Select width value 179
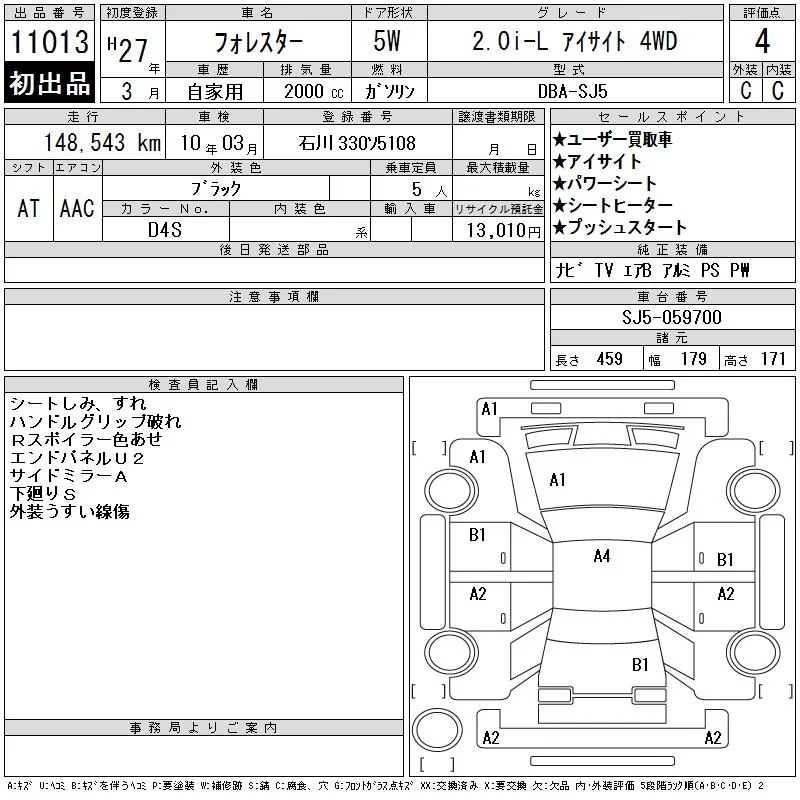The image size is (800, 800). pyautogui.click(x=693, y=359)
